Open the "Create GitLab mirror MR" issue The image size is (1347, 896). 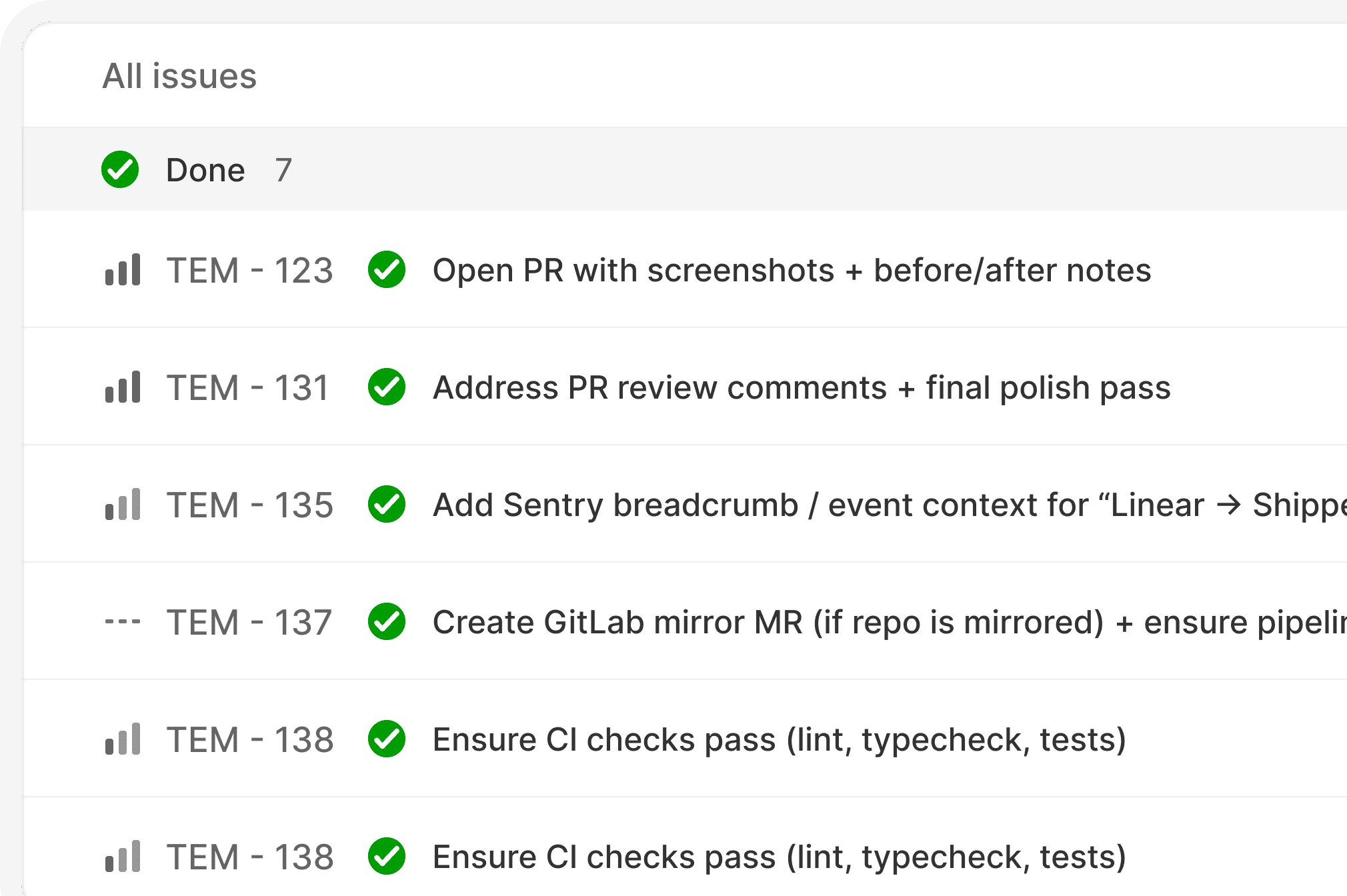pyautogui.click(x=867, y=622)
